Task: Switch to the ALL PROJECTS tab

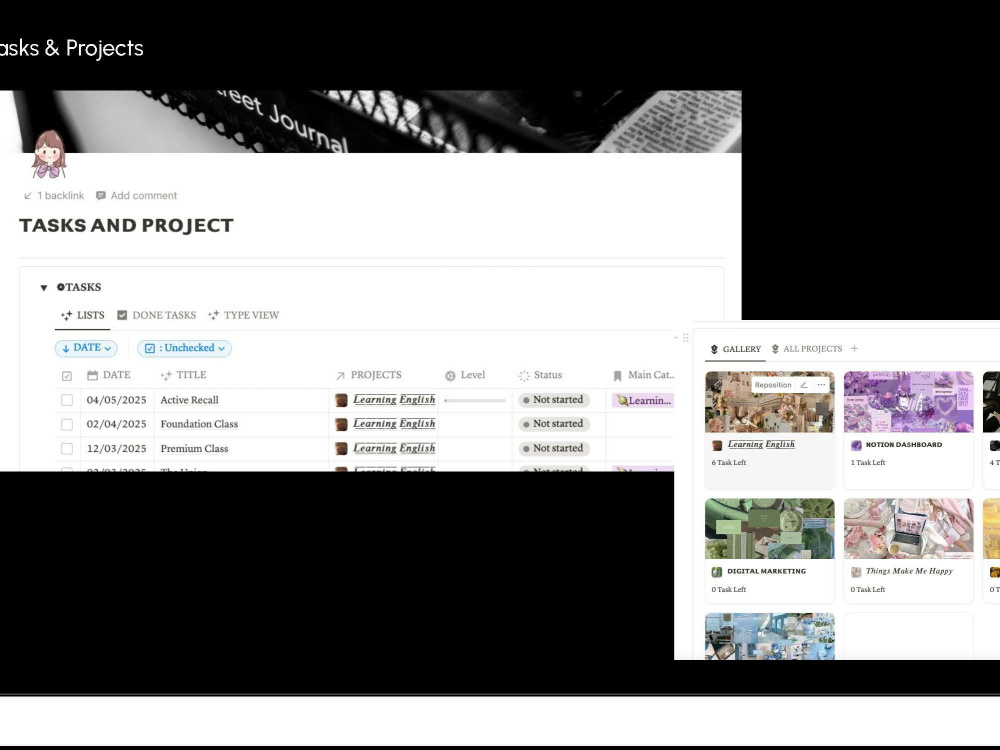Action: tap(806, 349)
